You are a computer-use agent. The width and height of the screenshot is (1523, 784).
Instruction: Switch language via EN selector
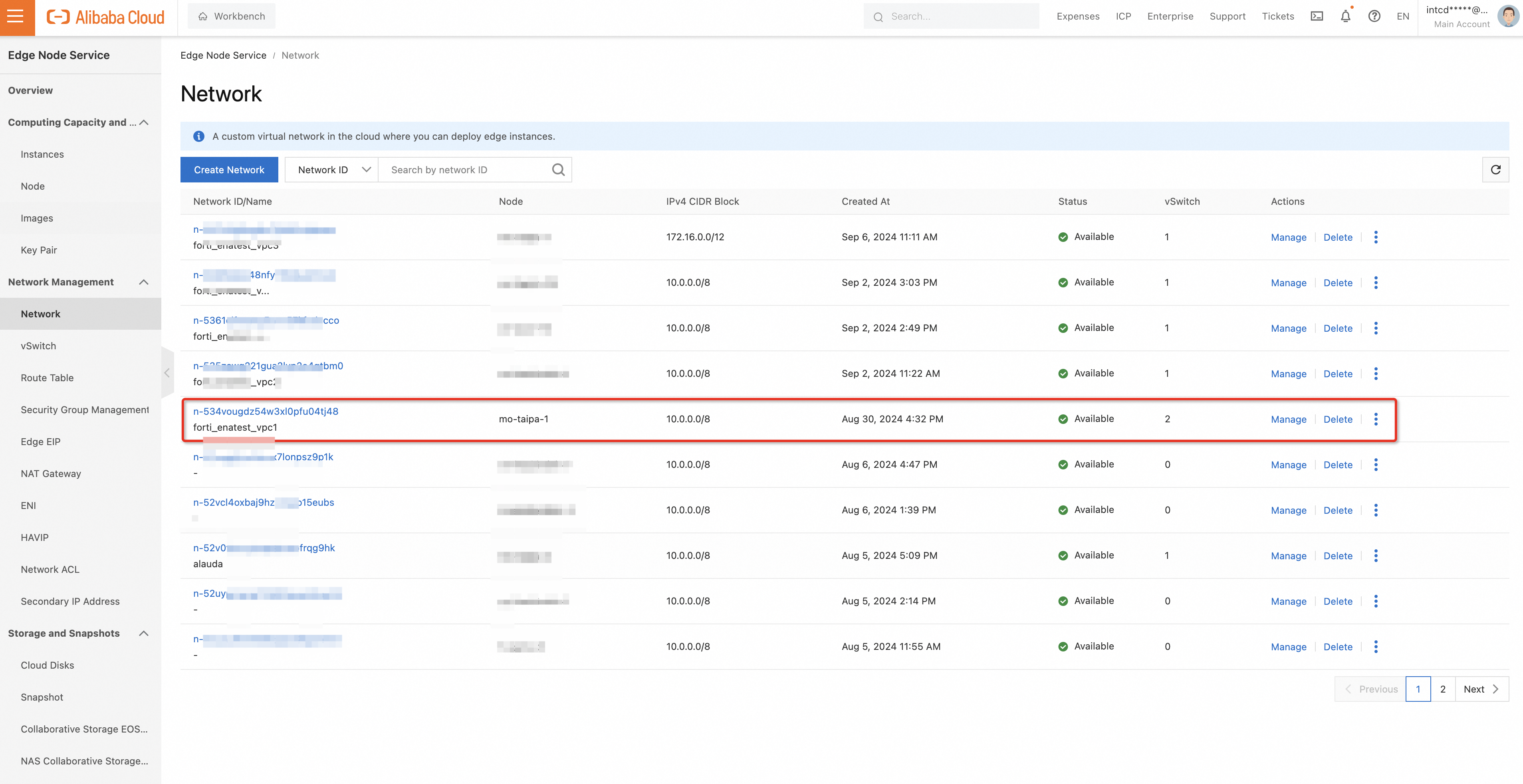(1402, 16)
